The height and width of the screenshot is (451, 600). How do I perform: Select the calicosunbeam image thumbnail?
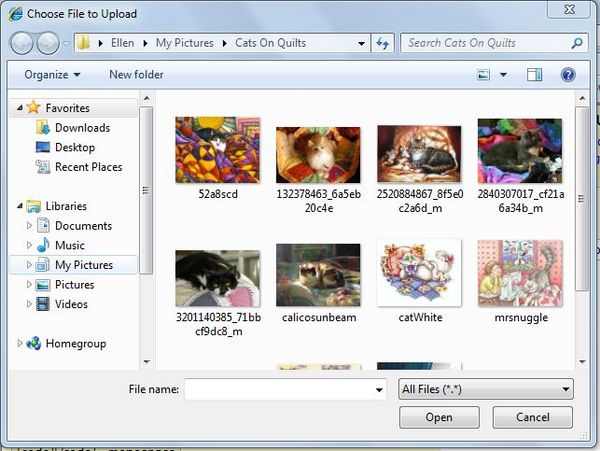point(318,275)
